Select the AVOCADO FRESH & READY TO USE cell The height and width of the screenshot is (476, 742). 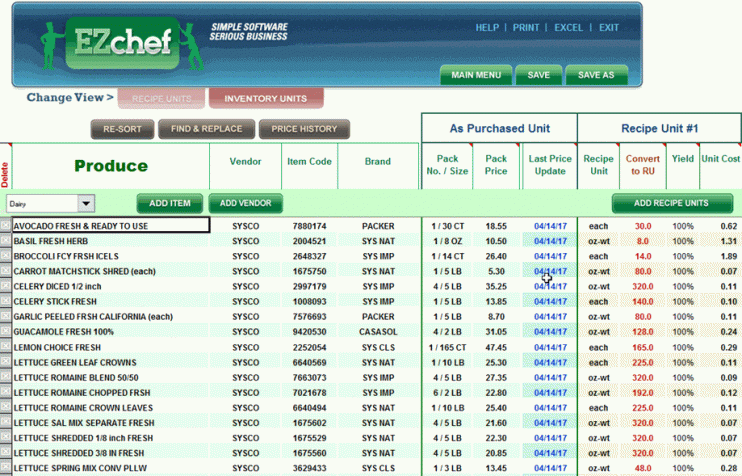coord(111,226)
